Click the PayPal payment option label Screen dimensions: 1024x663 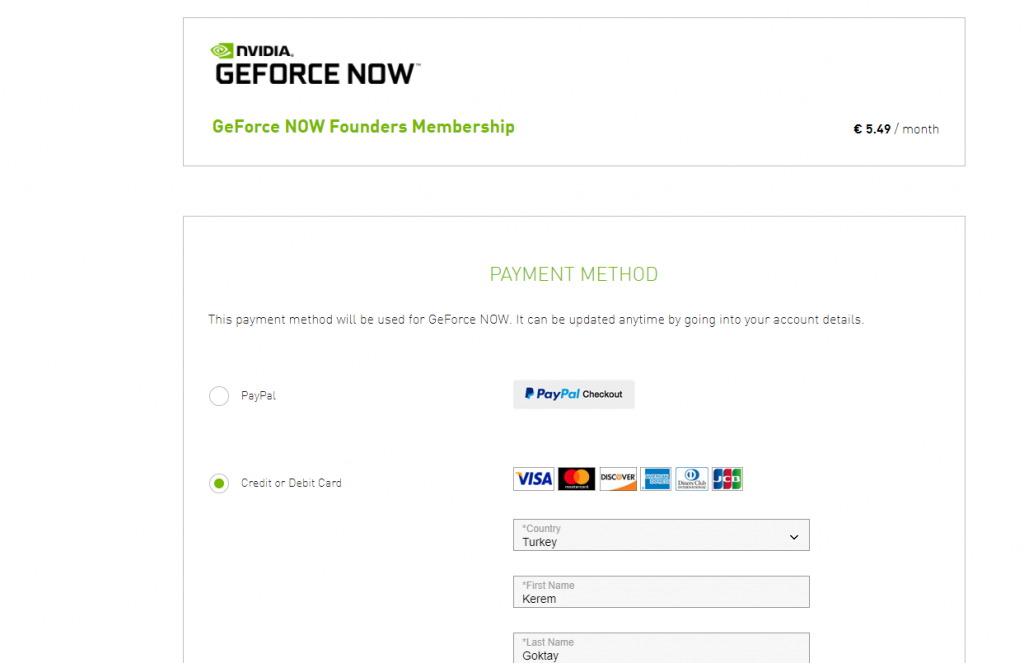(258, 396)
